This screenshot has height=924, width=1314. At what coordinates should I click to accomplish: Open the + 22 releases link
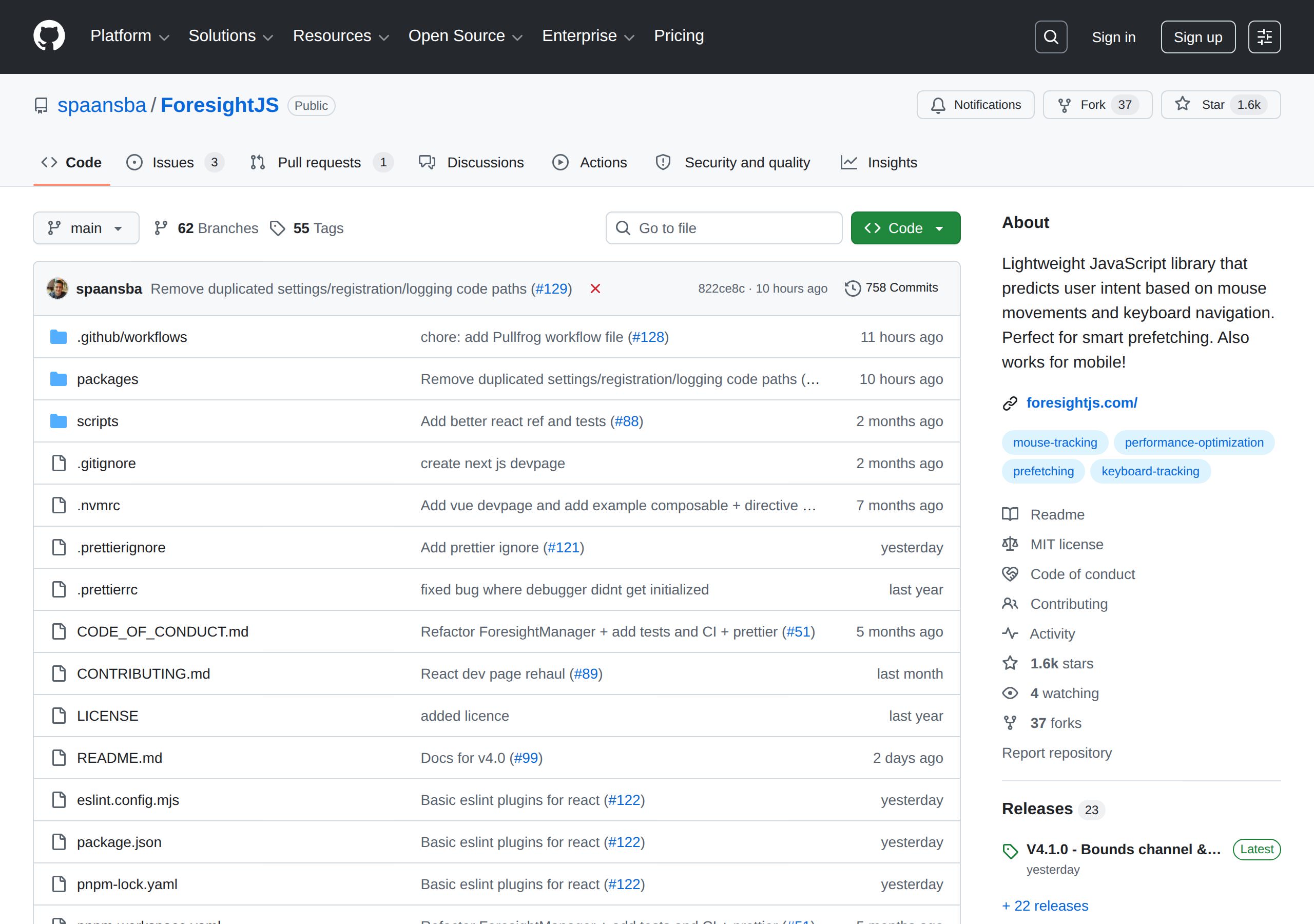(x=1045, y=906)
